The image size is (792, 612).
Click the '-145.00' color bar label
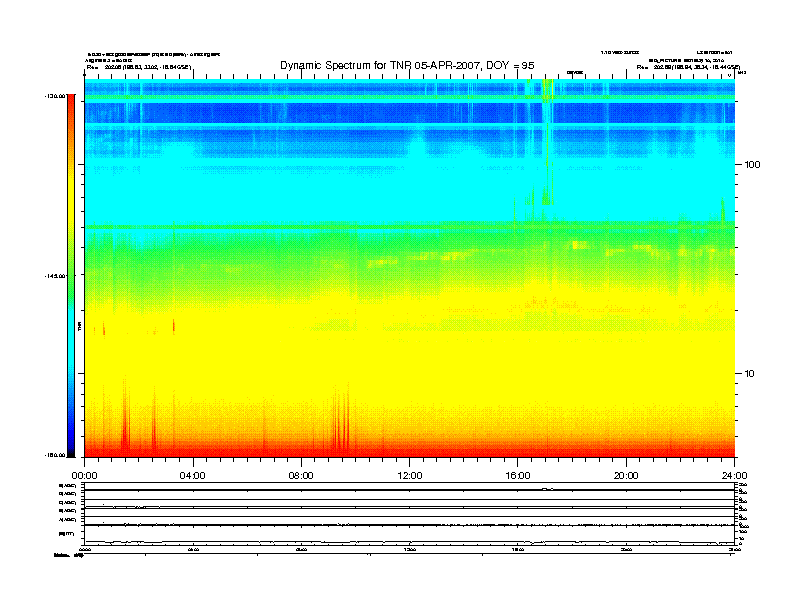(55, 276)
